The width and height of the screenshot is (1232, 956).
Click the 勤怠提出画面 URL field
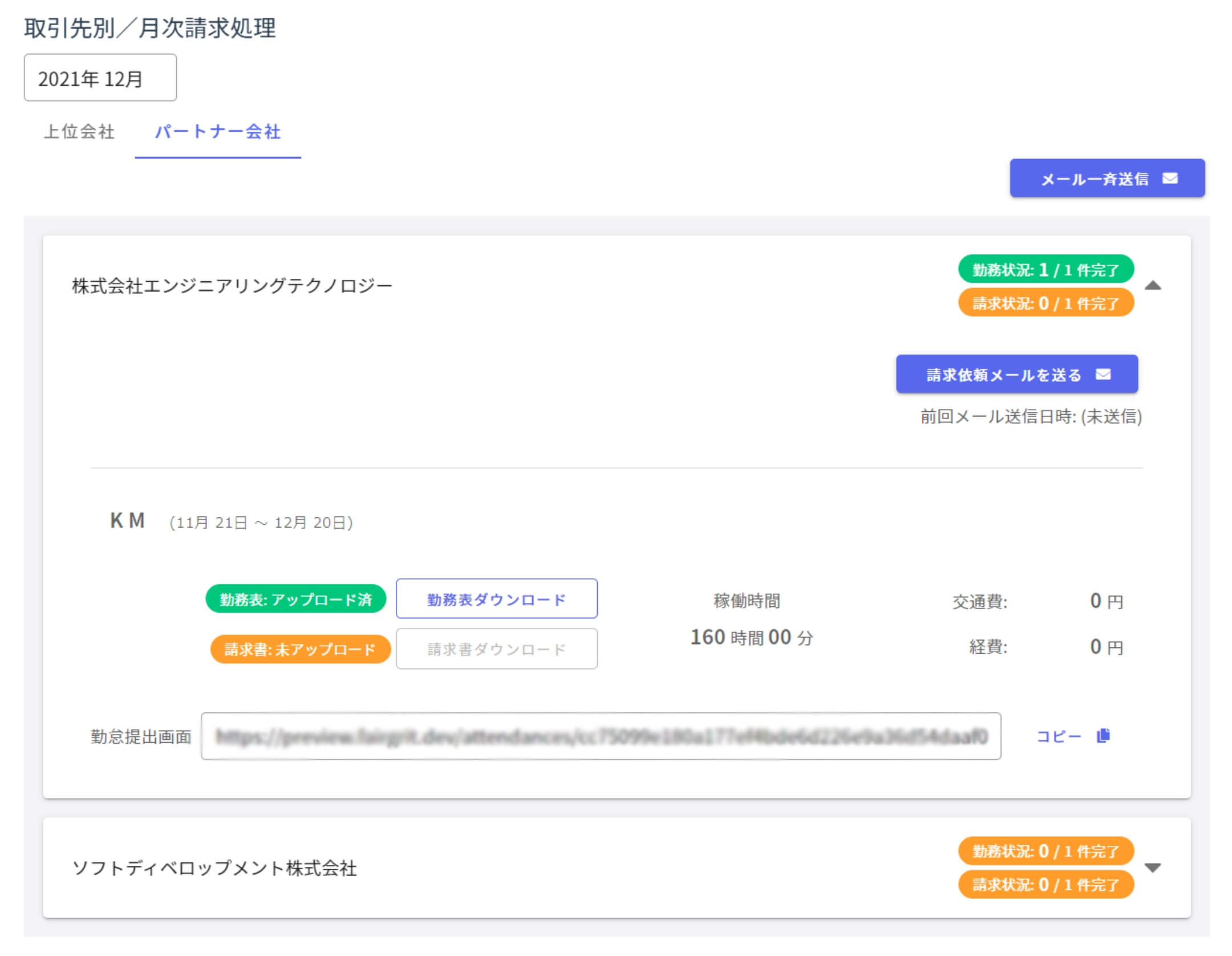601,736
